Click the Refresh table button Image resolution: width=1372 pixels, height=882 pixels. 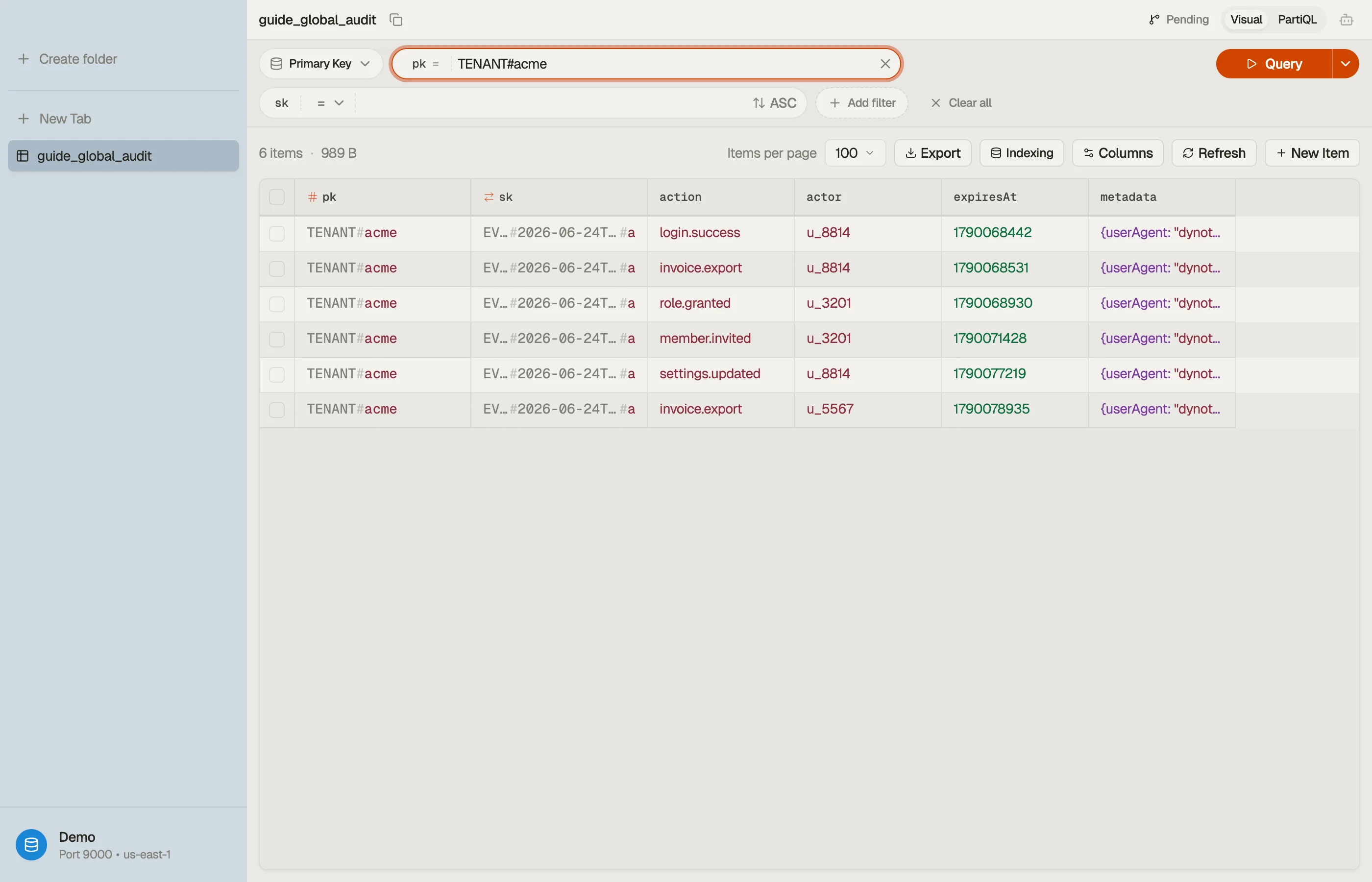pos(1214,153)
